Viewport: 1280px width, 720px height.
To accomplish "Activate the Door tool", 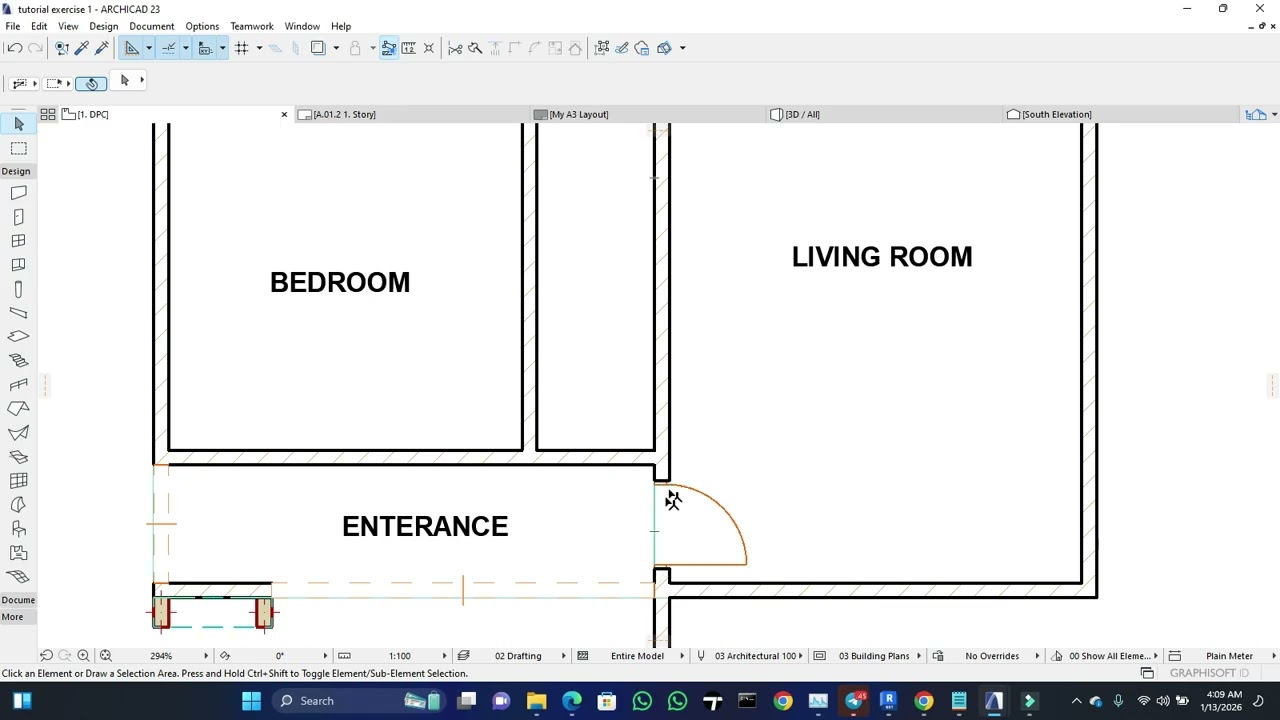I will click(18, 217).
